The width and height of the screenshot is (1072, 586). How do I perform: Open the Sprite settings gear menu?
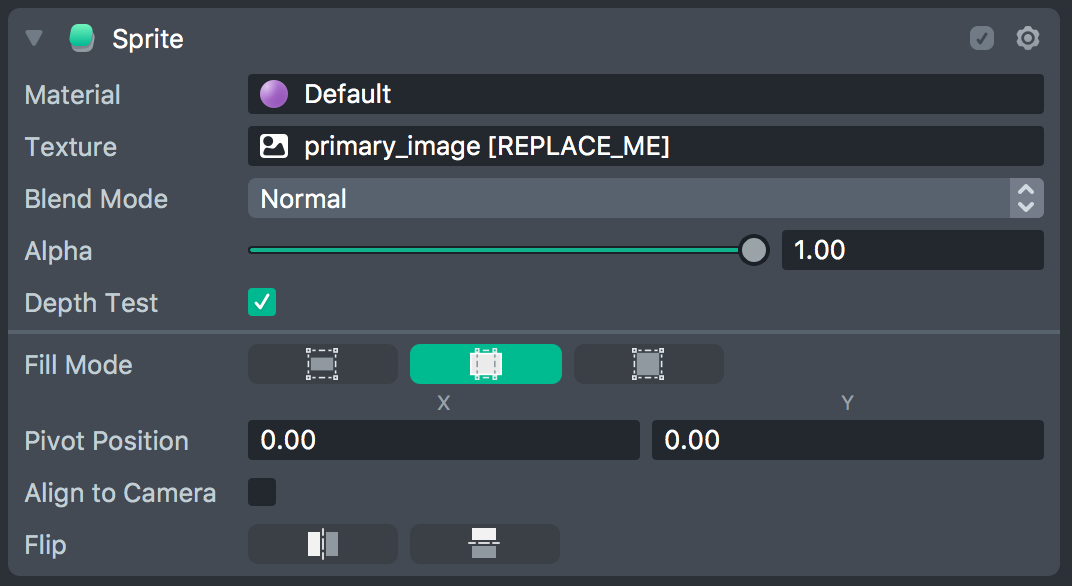(x=1027, y=39)
